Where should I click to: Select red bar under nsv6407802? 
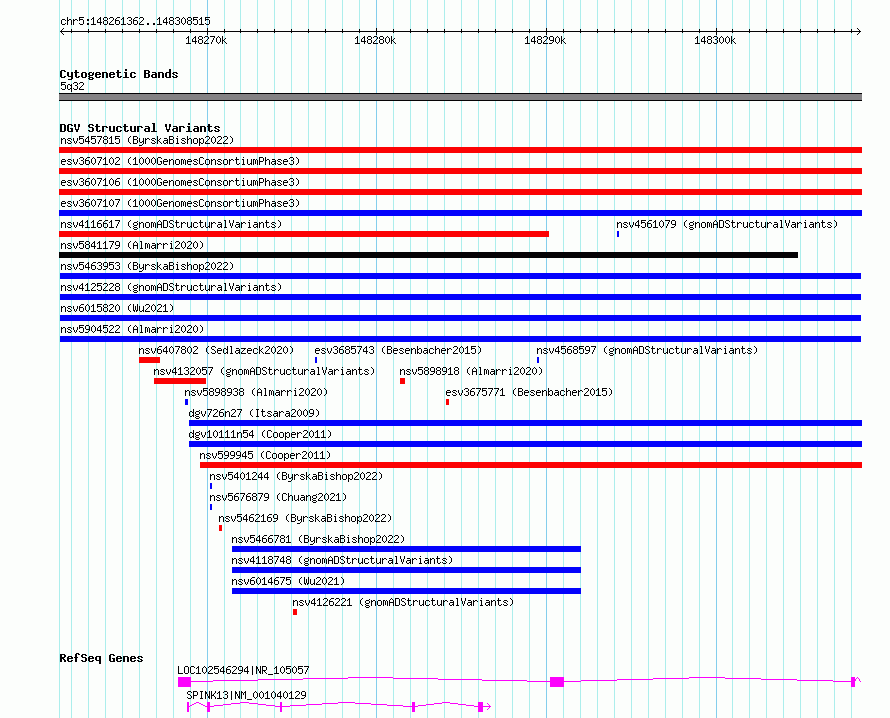point(149,360)
